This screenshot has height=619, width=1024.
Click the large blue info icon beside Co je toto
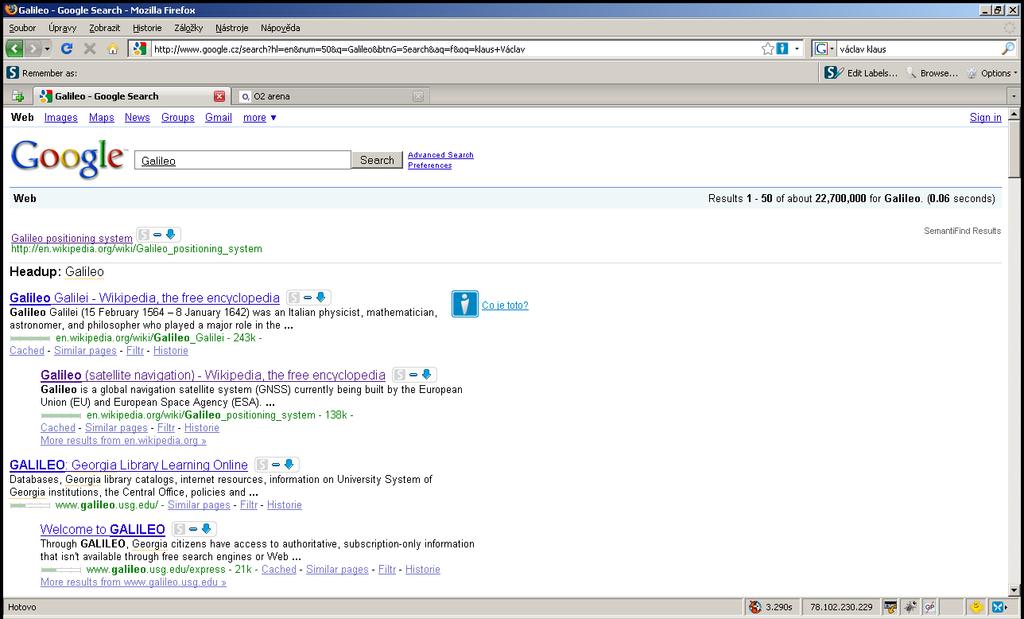click(x=465, y=304)
